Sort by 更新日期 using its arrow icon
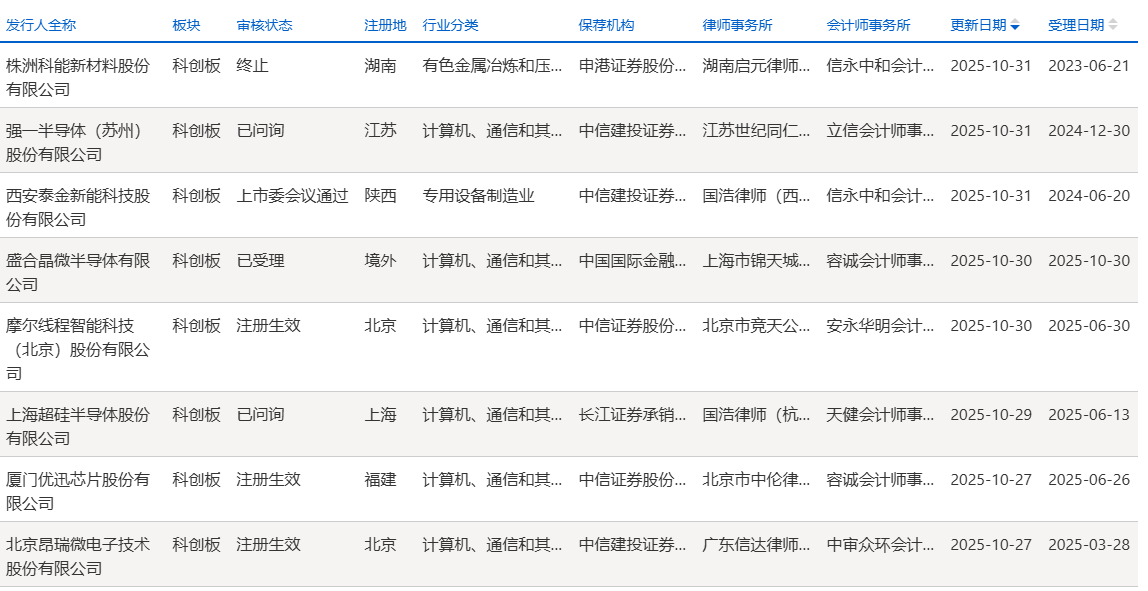The width and height of the screenshot is (1148, 591). tap(1015, 26)
